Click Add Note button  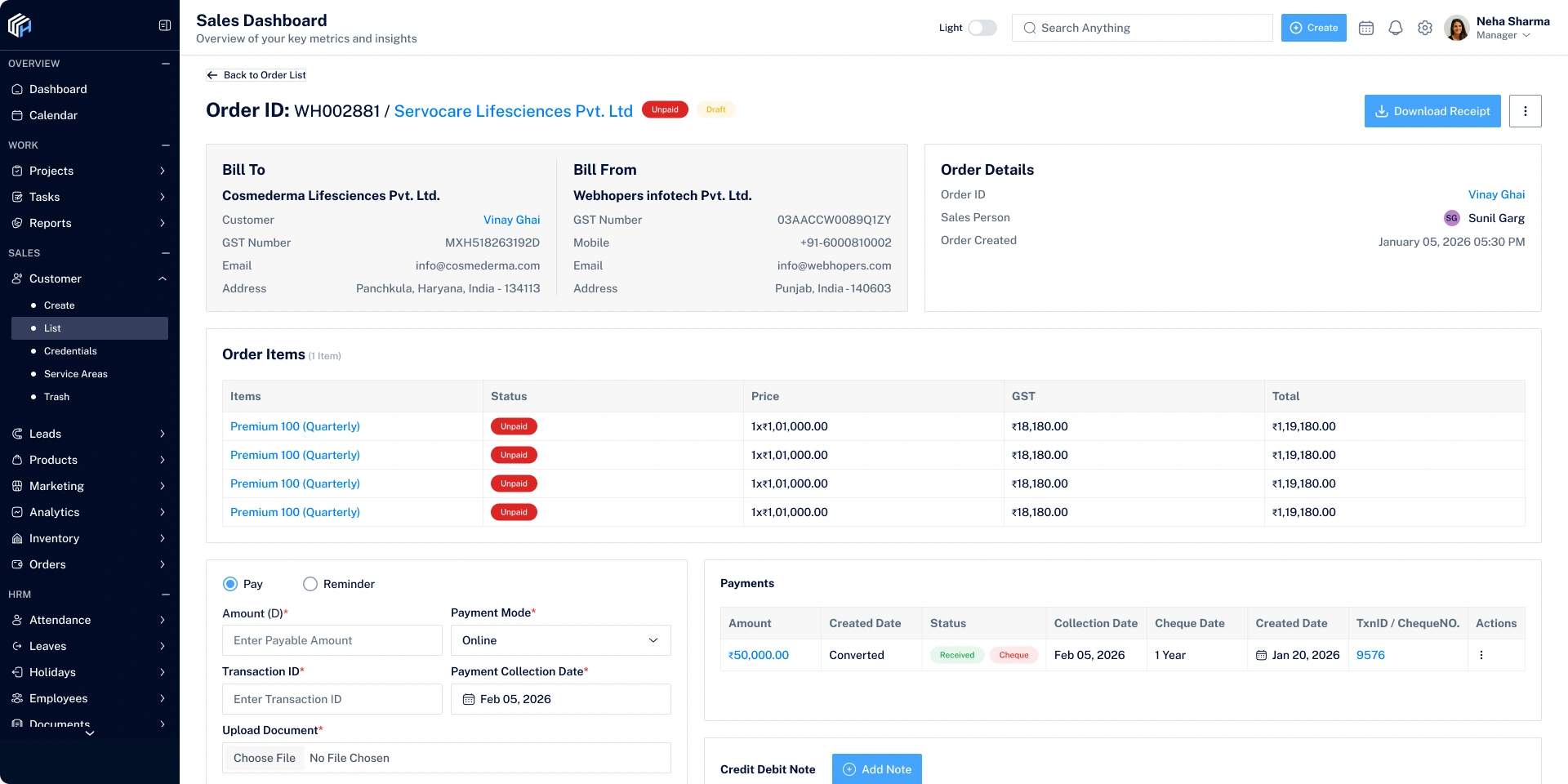click(x=877, y=769)
